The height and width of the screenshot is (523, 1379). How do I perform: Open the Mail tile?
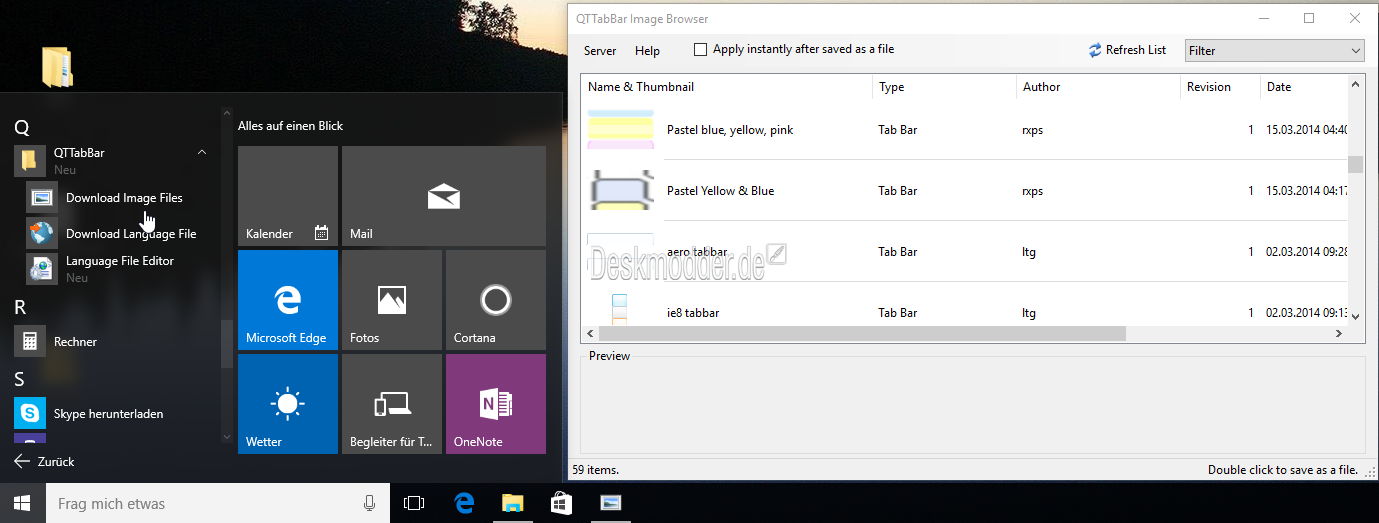coord(444,196)
